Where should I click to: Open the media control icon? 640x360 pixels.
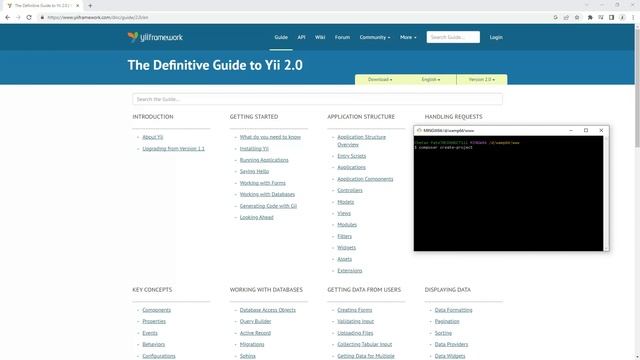tap(601, 18)
